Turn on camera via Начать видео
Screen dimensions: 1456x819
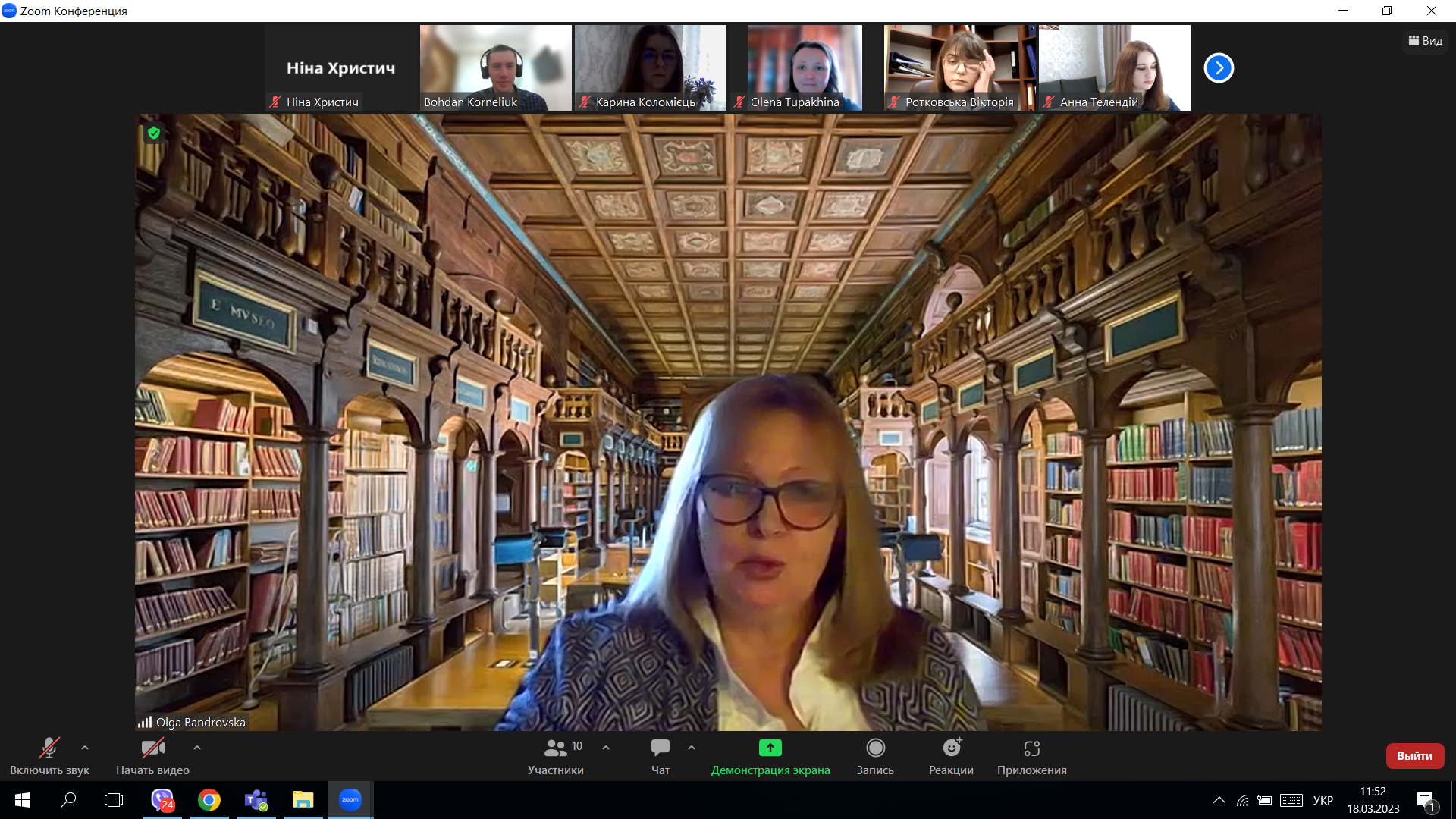pos(152,757)
